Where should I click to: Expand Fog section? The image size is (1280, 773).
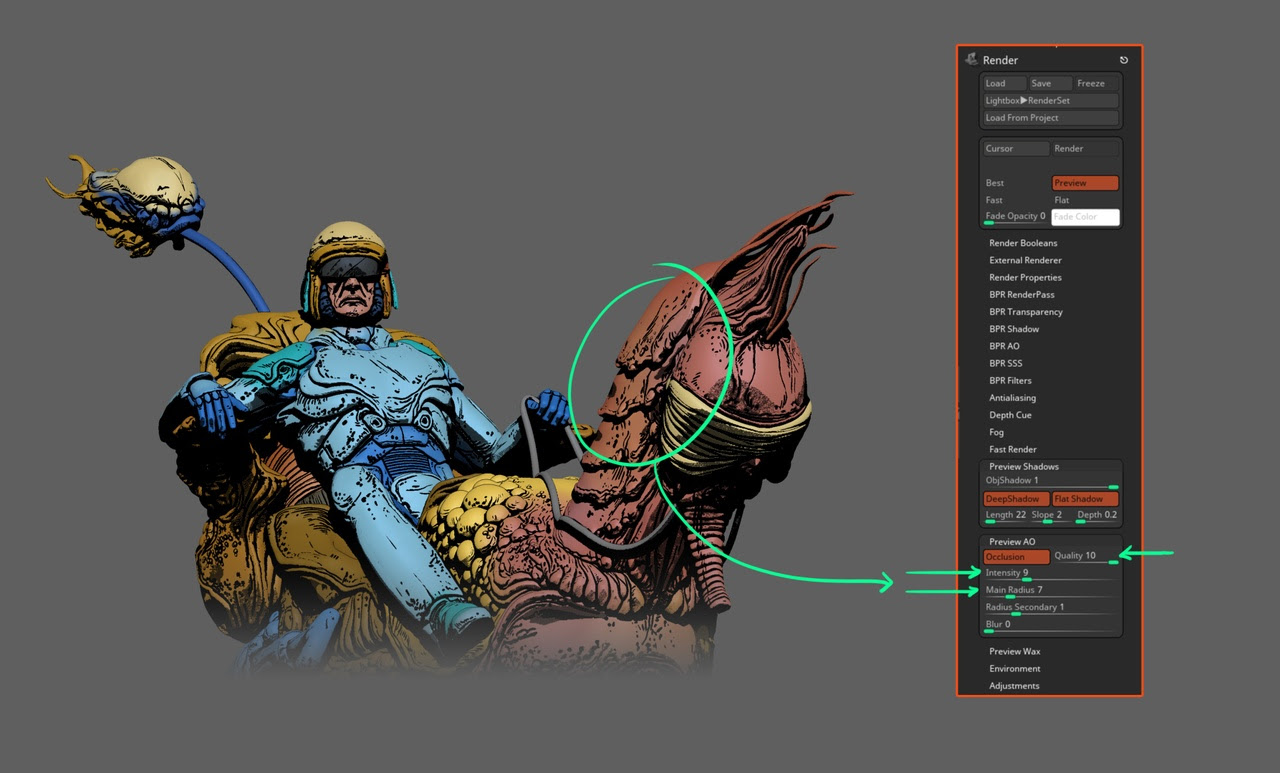click(x=996, y=432)
